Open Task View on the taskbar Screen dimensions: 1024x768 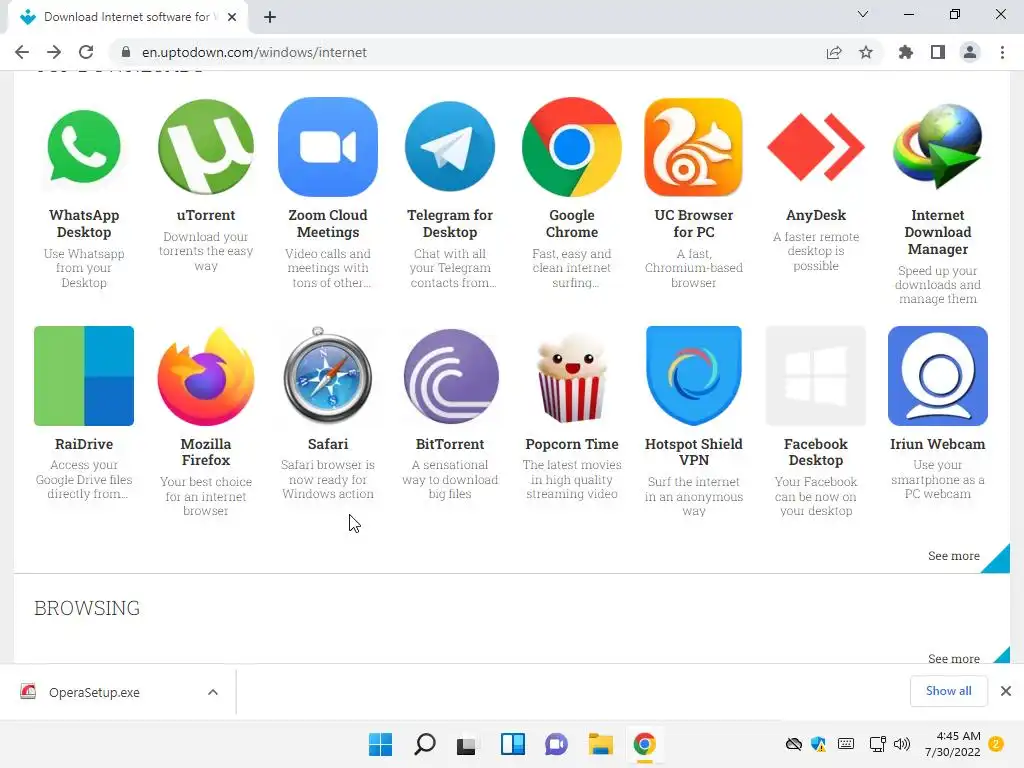pyautogui.click(x=466, y=744)
